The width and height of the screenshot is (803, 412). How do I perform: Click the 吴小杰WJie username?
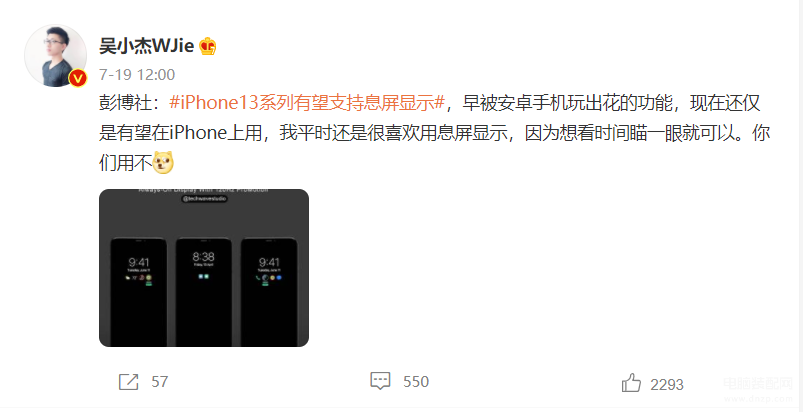point(146,47)
